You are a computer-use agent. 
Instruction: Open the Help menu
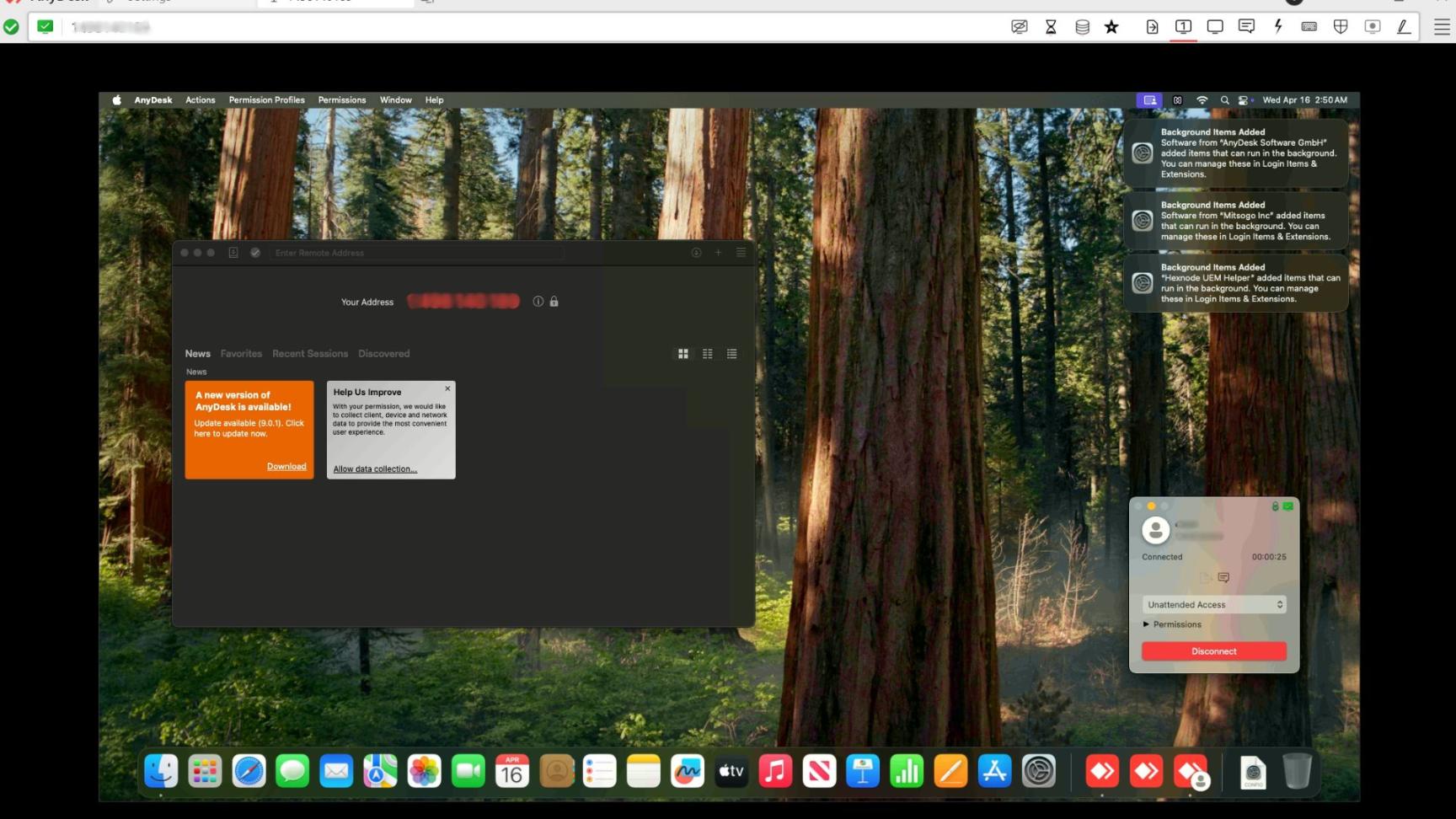tap(434, 99)
